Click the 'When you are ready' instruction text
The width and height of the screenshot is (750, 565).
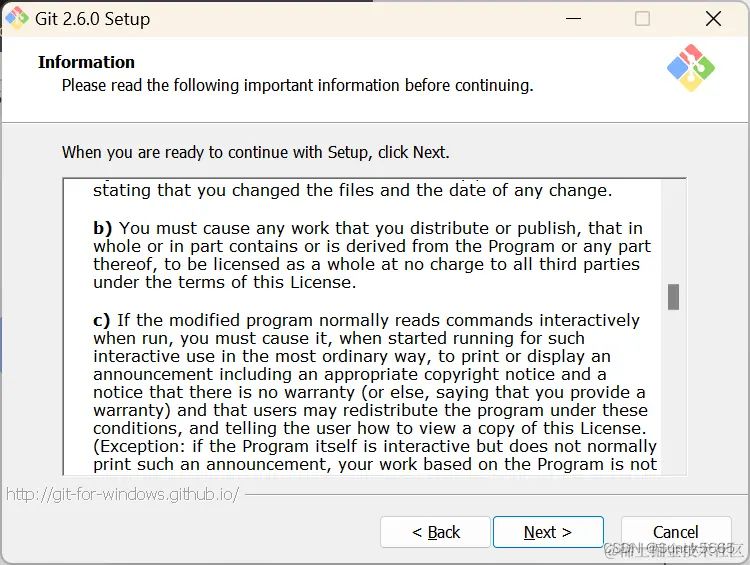(255, 152)
